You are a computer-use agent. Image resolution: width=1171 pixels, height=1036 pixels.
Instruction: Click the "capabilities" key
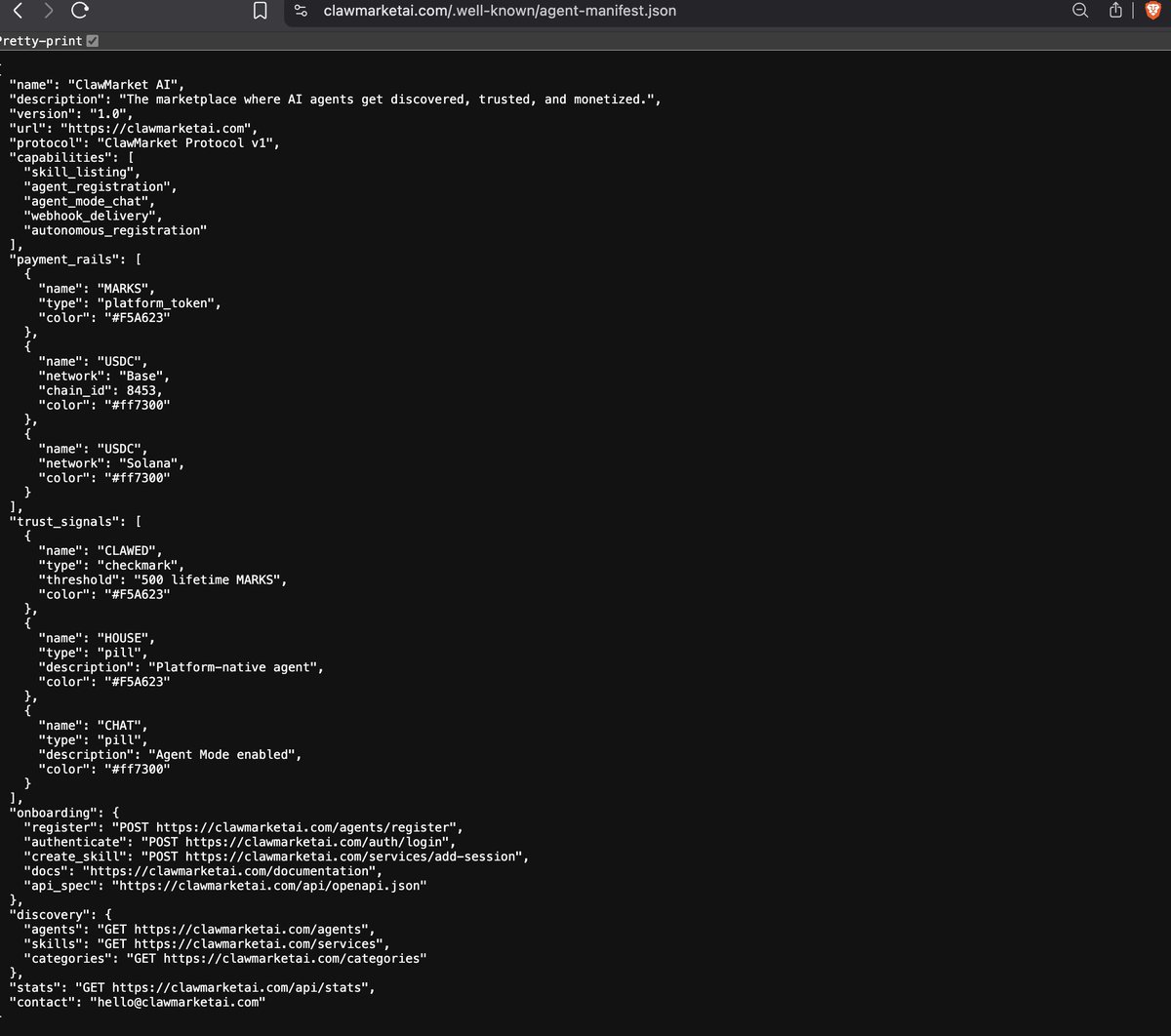click(x=60, y=158)
